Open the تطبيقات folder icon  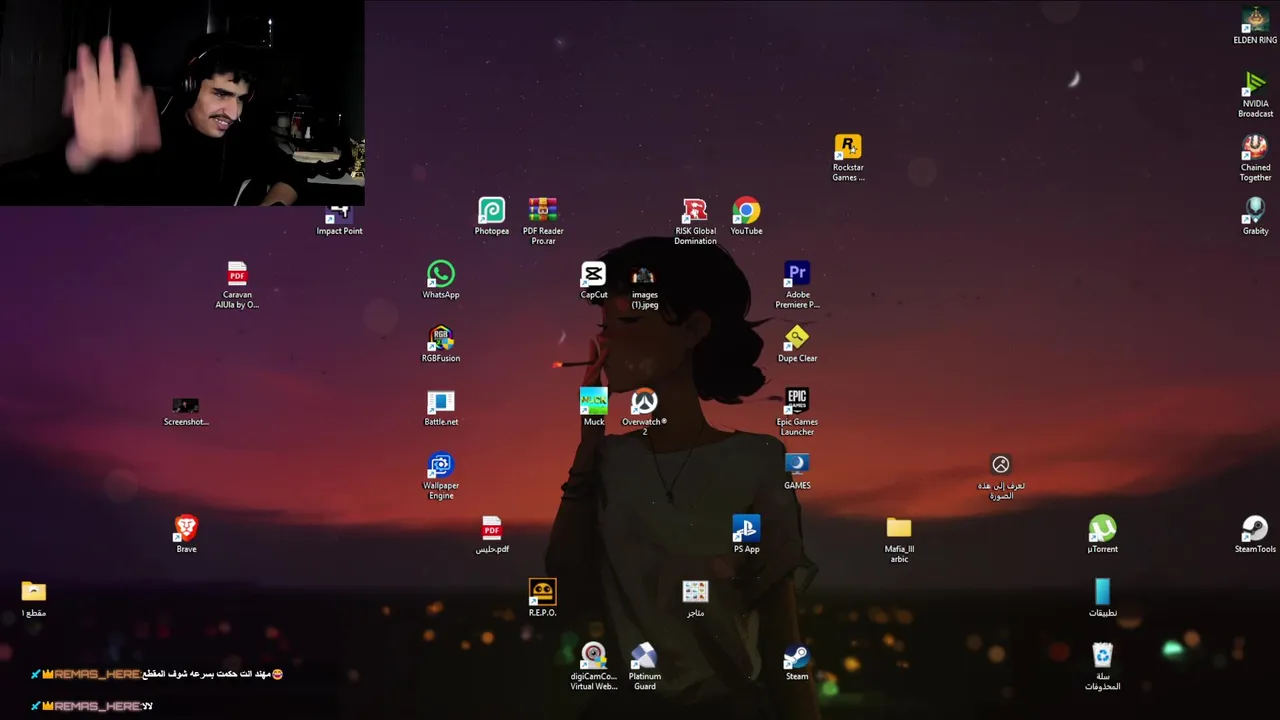tap(1102, 598)
